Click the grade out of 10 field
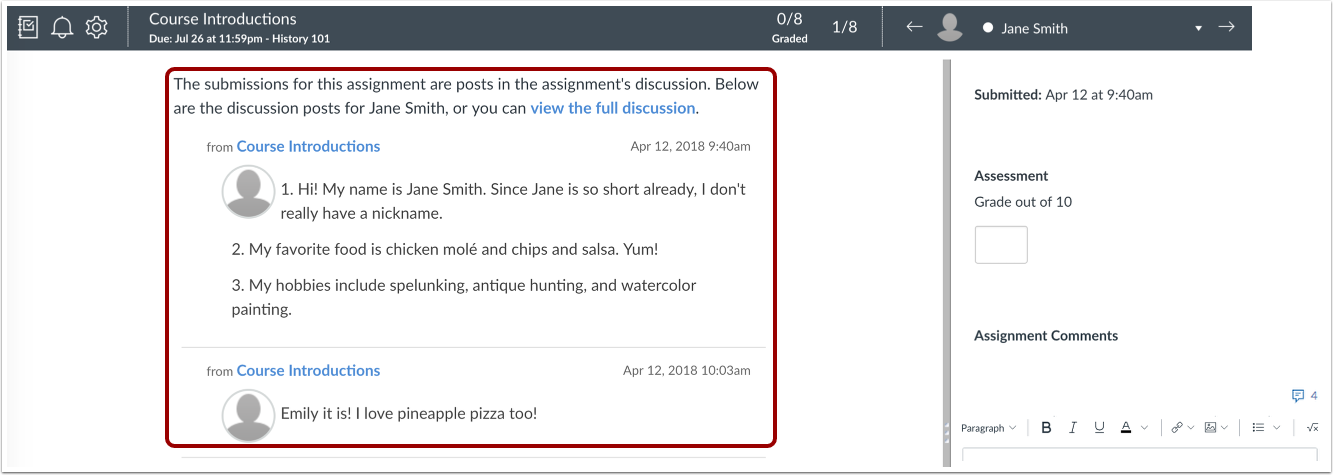1333x475 pixels. pos(1001,245)
